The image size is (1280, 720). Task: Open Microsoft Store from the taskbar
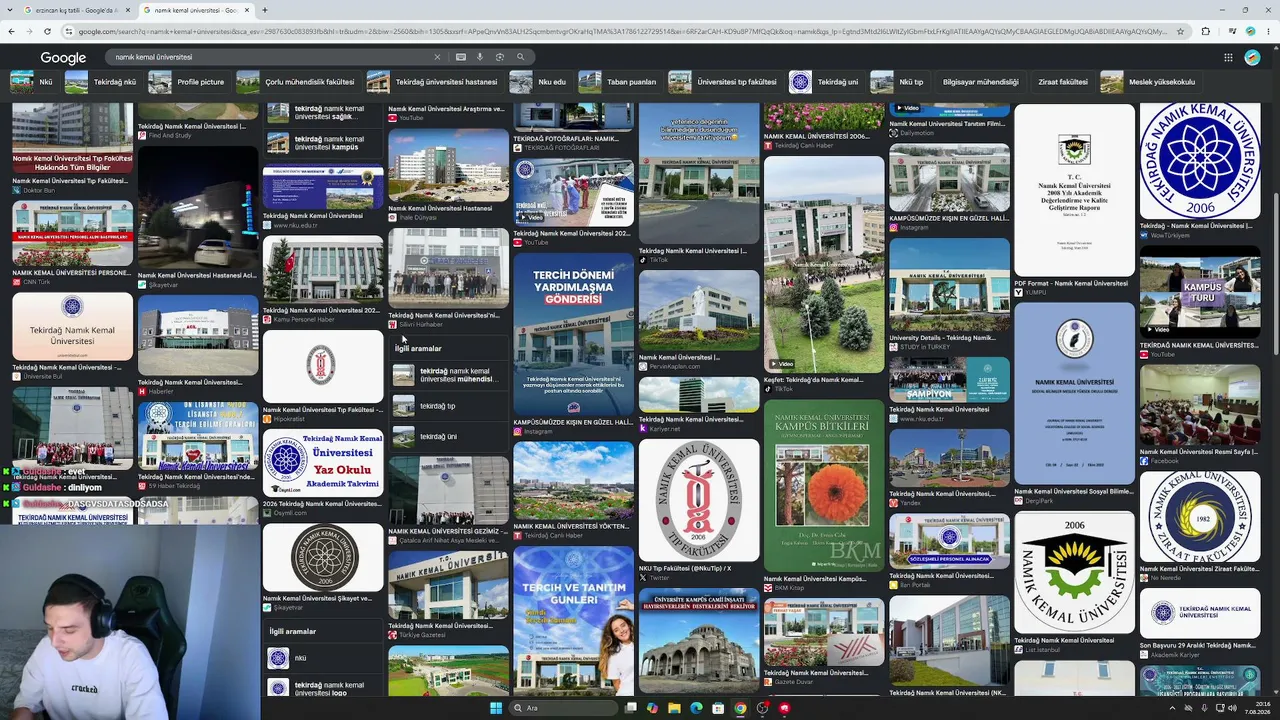(x=718, y=708)
